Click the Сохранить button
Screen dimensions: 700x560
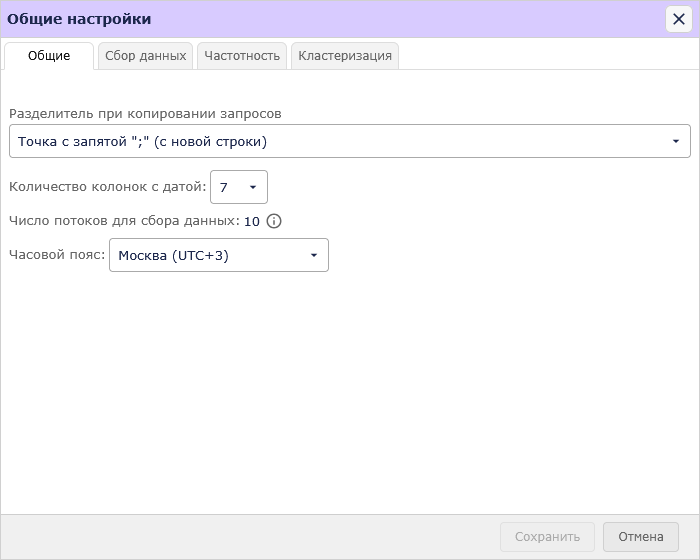(x=547, y=537)
